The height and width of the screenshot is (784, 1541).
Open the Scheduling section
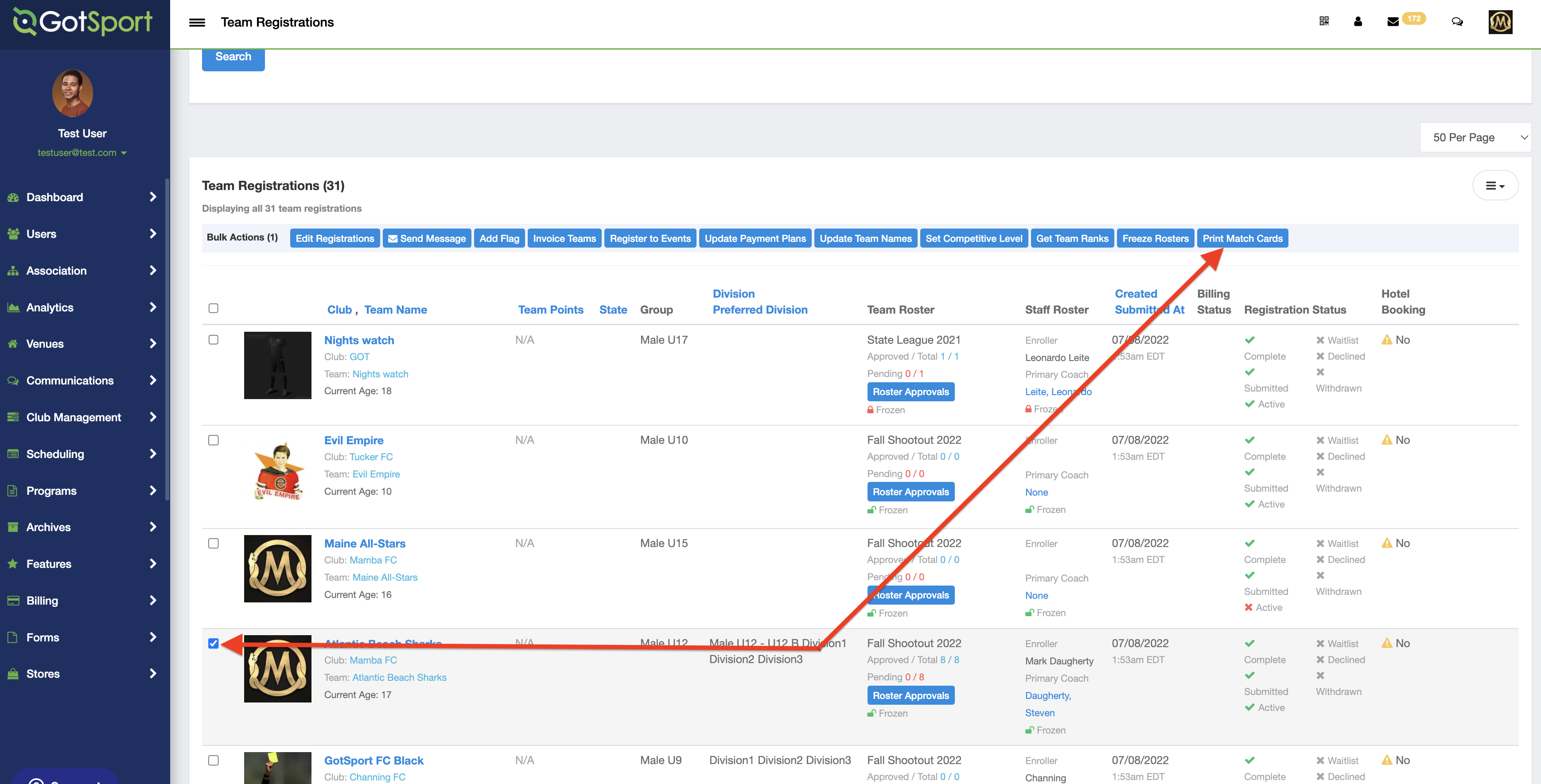[85, 454]
